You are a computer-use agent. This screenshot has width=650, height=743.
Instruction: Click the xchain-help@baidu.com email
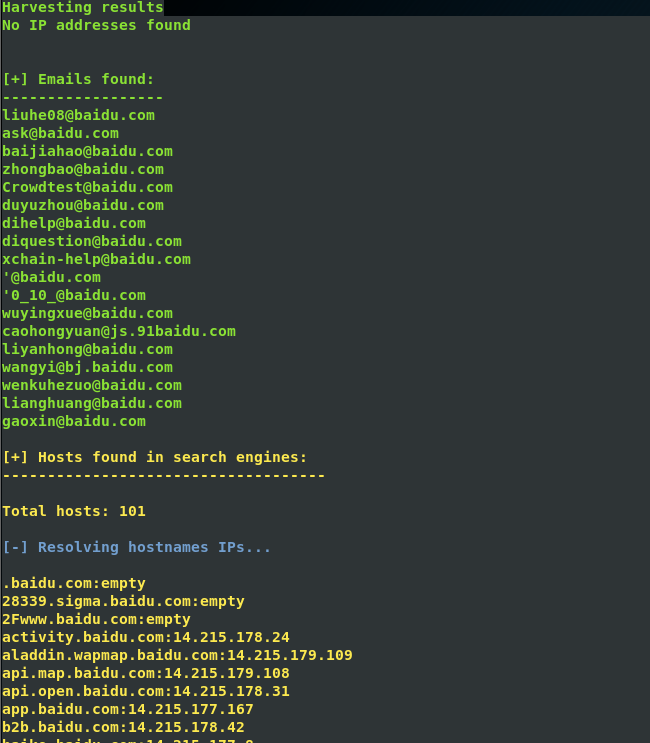click(x=96, y=259)
